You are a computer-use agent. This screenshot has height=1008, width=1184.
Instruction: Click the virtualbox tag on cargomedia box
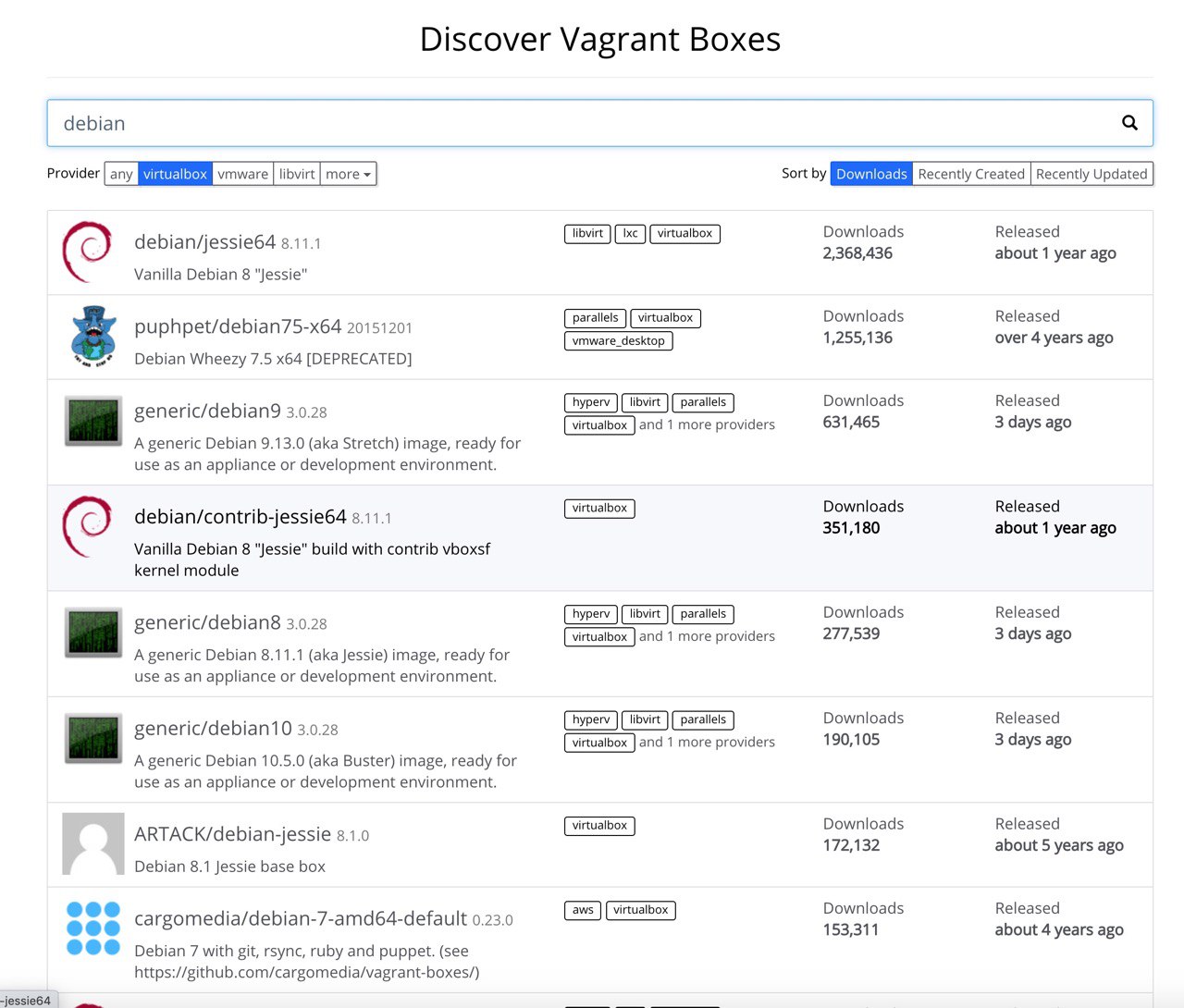[x=640, y=911]
